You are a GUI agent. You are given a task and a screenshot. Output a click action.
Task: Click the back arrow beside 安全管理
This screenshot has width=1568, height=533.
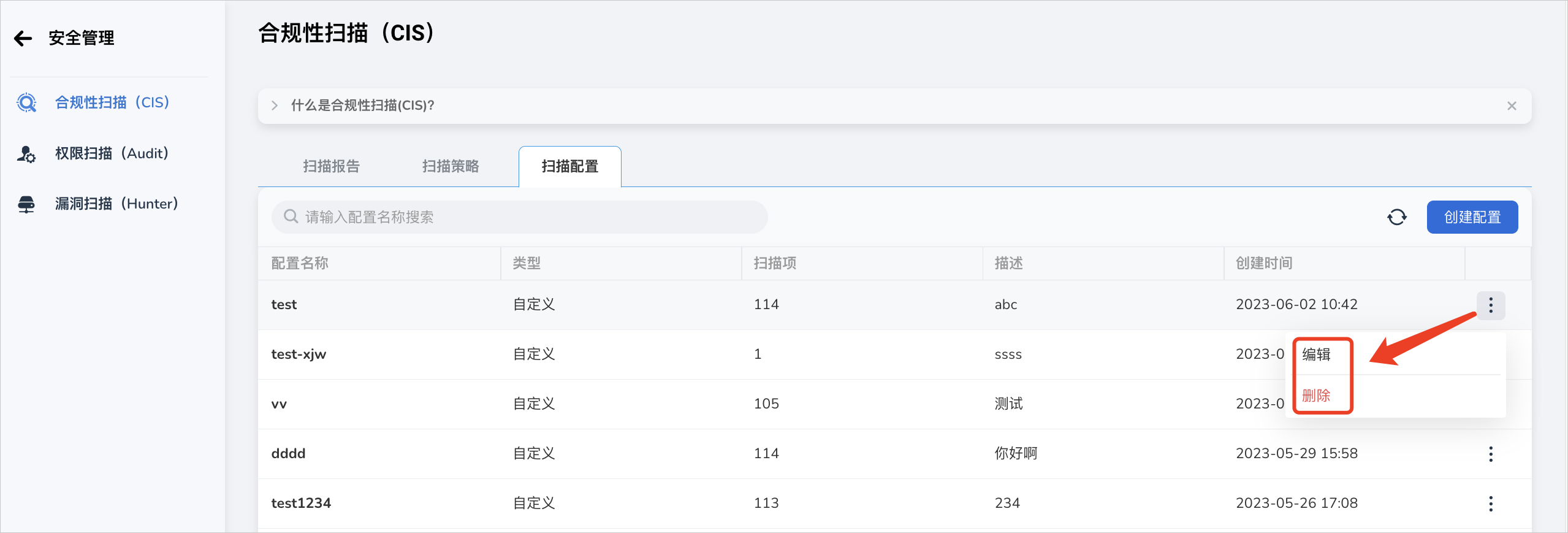23,39
